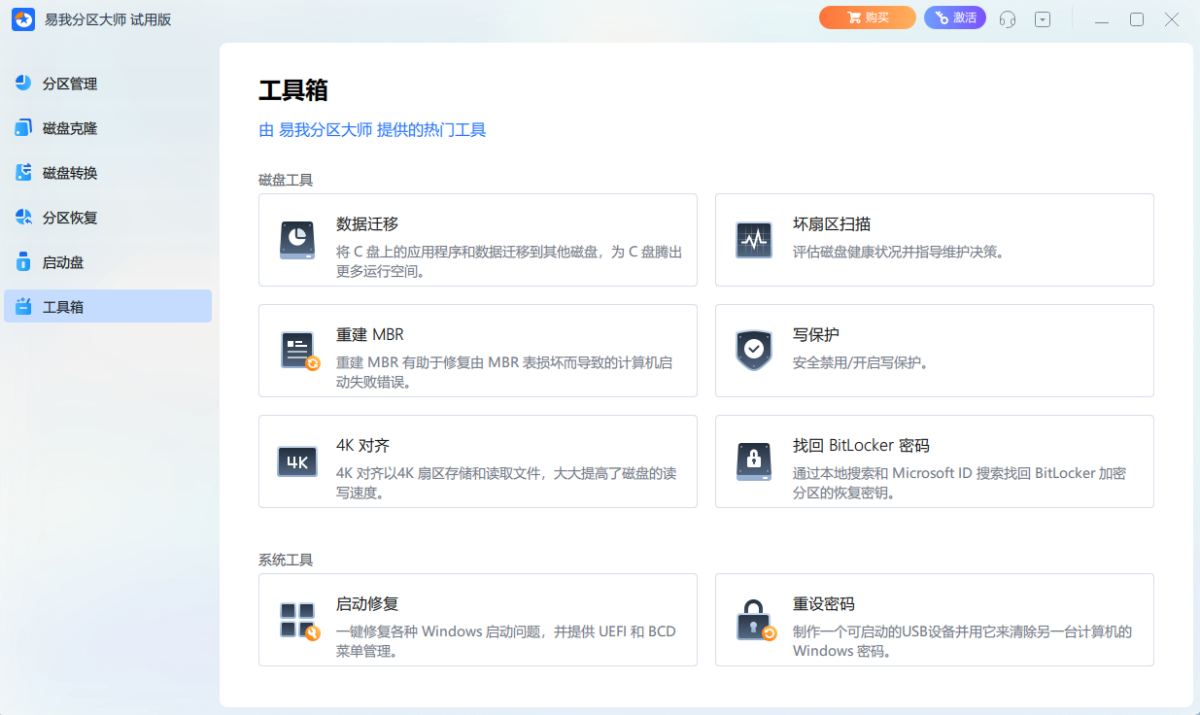Click the 磁盘克隆 sidebar icon
The image size is (1200, 715).
pos(23,128)
